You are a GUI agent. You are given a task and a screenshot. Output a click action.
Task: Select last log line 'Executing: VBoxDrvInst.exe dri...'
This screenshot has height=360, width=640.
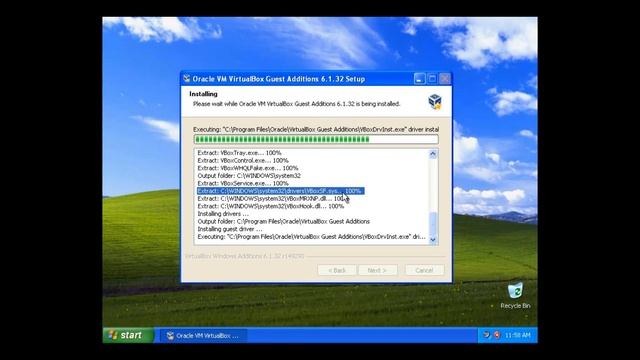pos(311,237)
